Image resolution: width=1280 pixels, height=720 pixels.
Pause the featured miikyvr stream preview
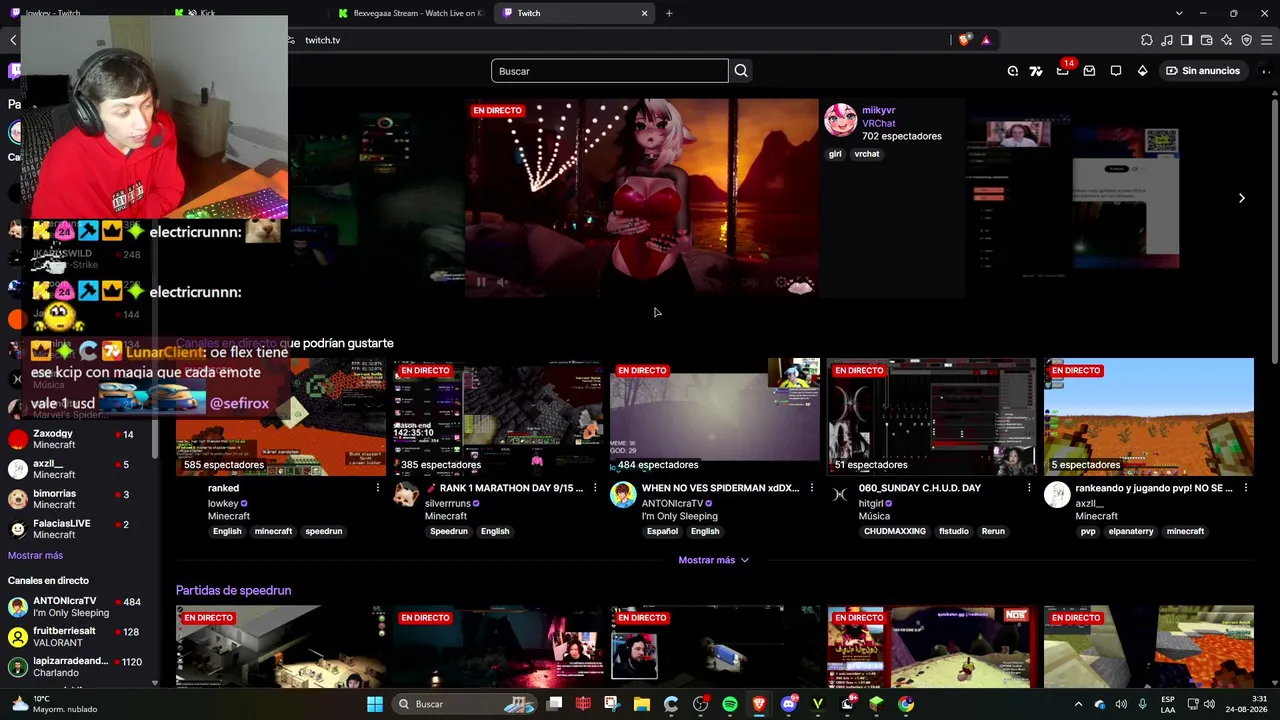pos(481,282)
